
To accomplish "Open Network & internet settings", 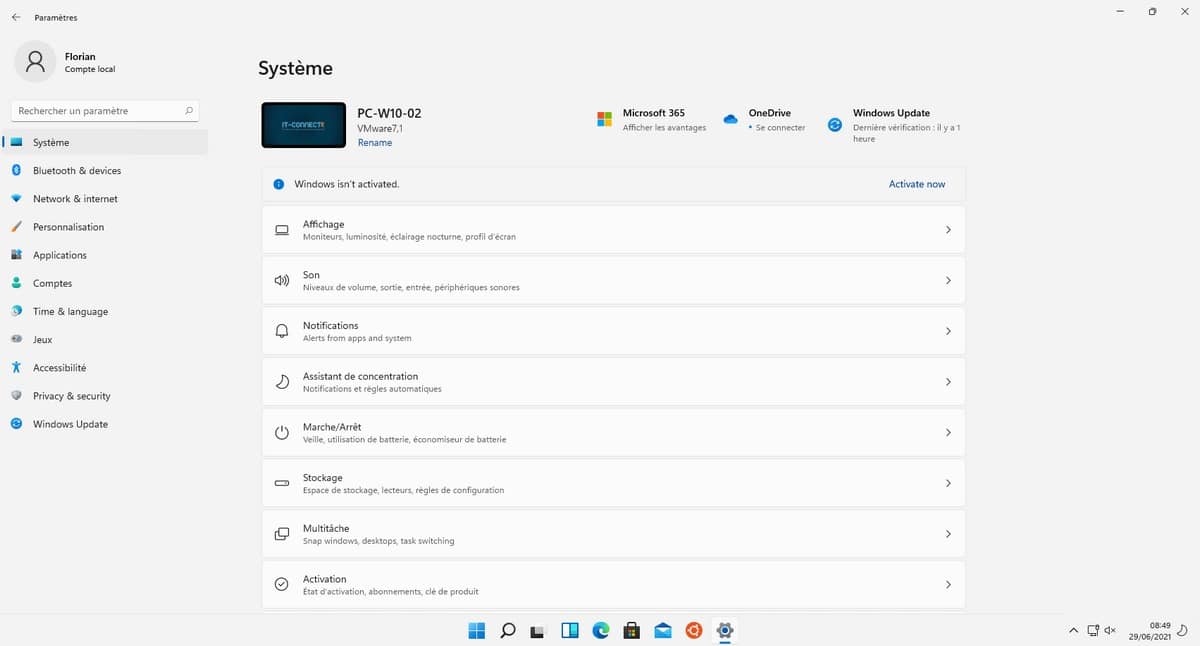I will (x=75, y=199).
